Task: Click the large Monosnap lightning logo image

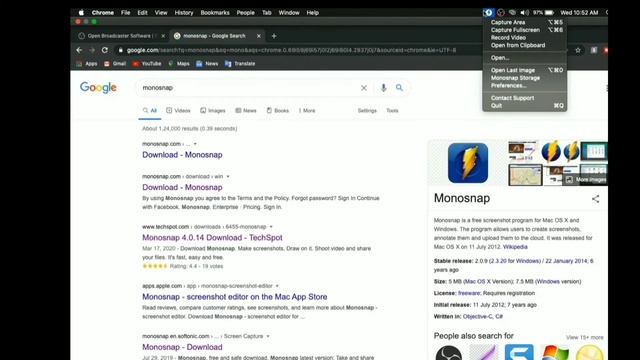Action: [x=468, y=163]
